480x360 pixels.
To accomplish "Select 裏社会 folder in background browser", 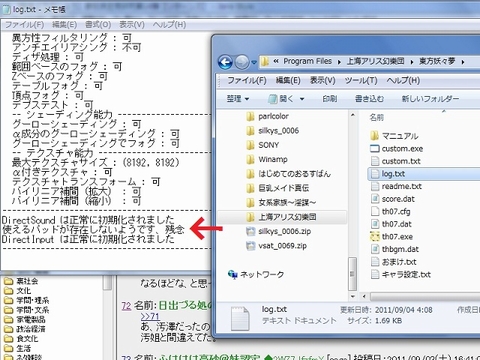I will coord(21,281).
